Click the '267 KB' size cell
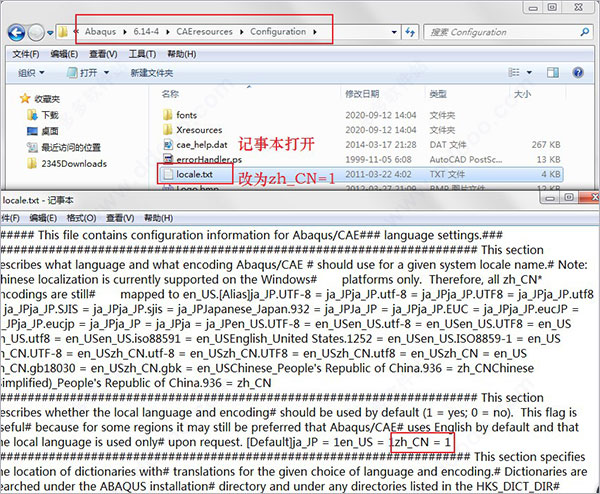 click(x=546, y=145)
